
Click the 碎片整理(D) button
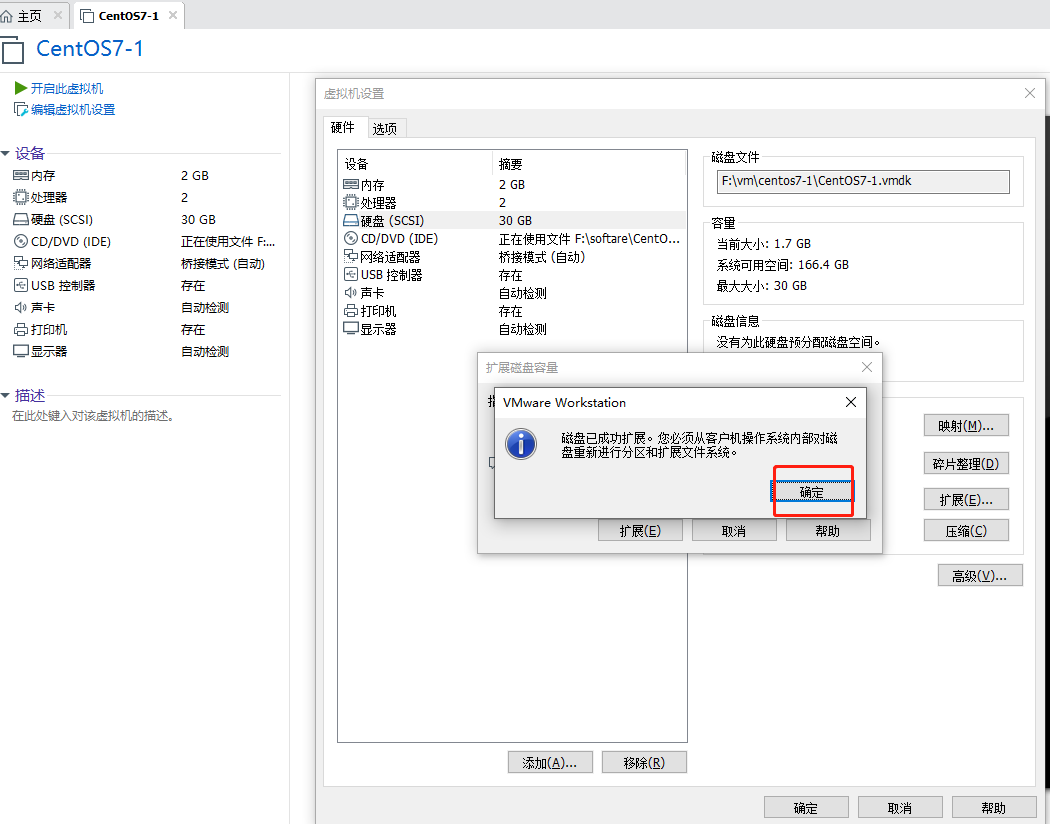tap(966, 464)
